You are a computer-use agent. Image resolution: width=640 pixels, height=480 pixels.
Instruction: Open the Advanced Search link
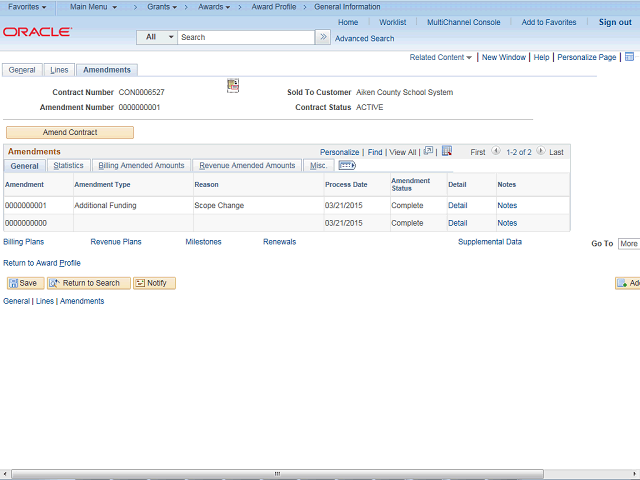point(364,38)
